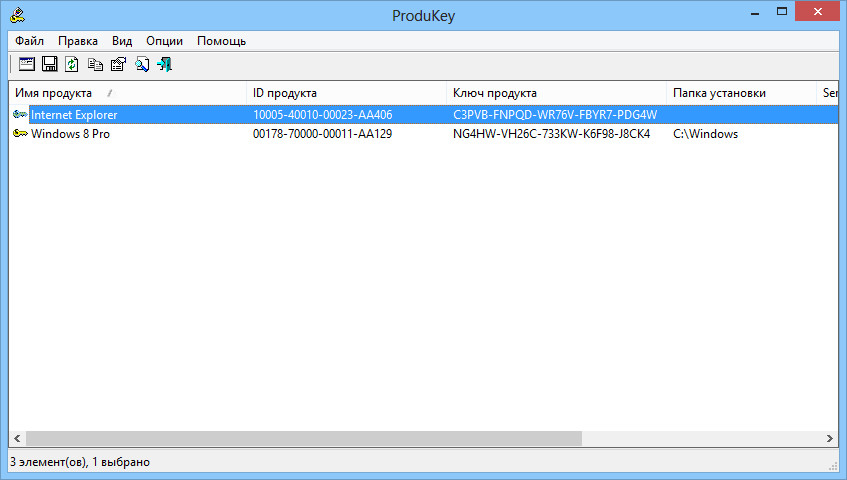Select the Internet Explorer row name
This screenshot has width=847, height=480.
coord(74,114)
